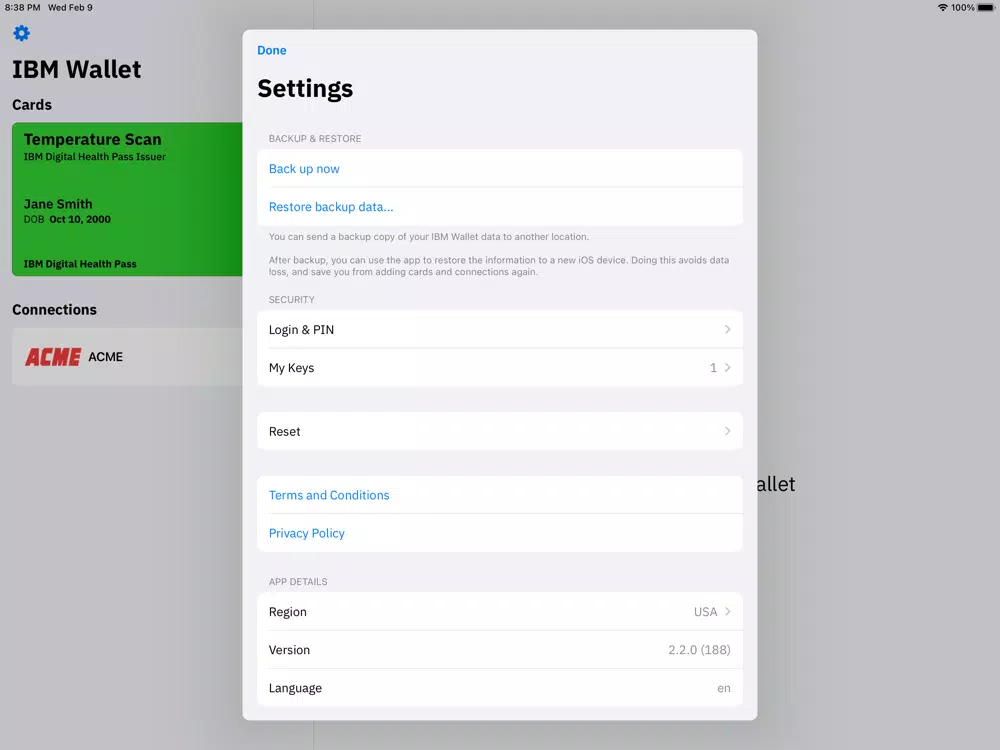Open the Terms and Conditions link
Screen dimensions: 1000x750
pos(329,495)
